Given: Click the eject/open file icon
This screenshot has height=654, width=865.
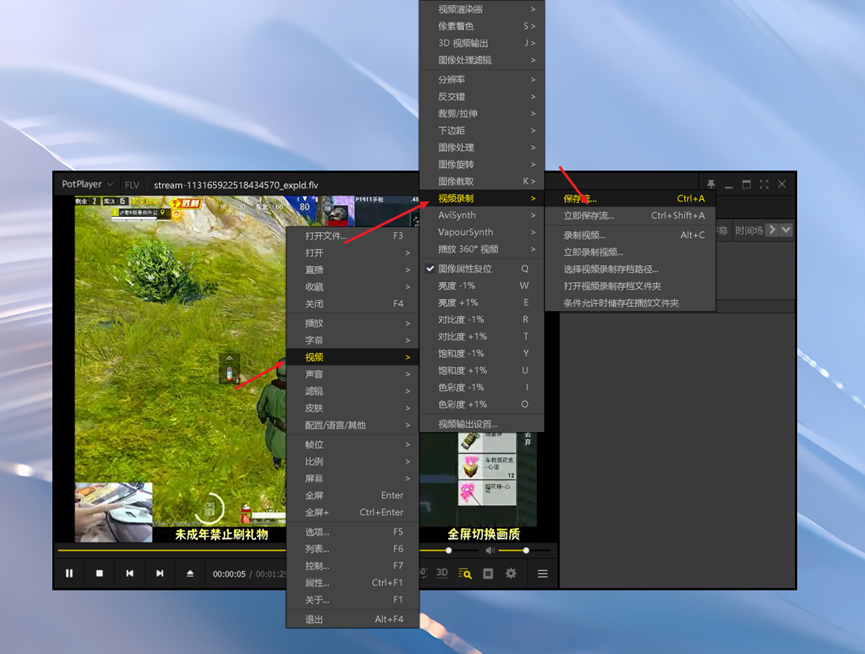Looking at the screenshot, I should 190,573.
